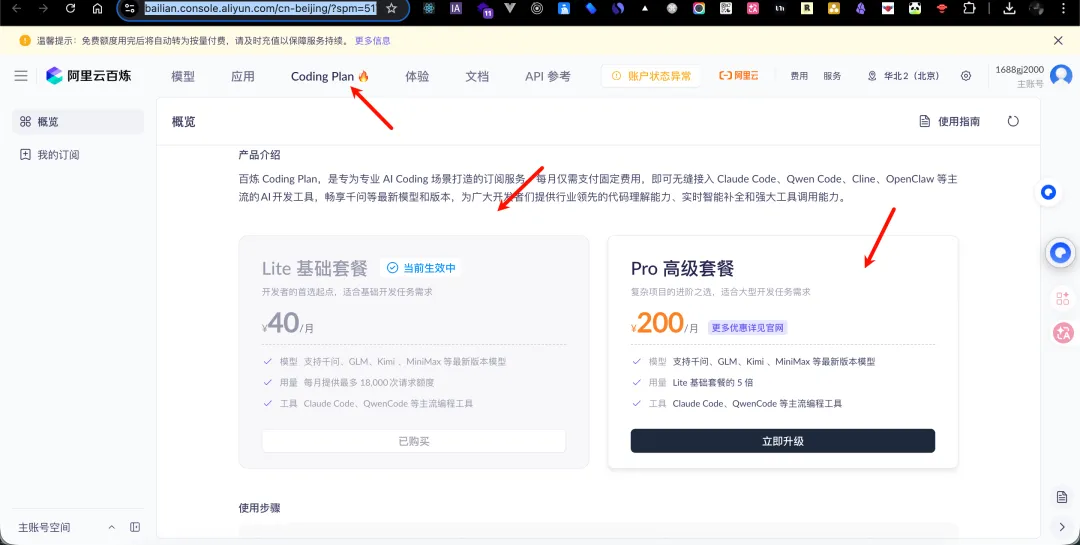This screenshot has width=1080, height=545.
Task: Open the pink grid-sparkle floating icon
Action: (x=1063, y=298)
